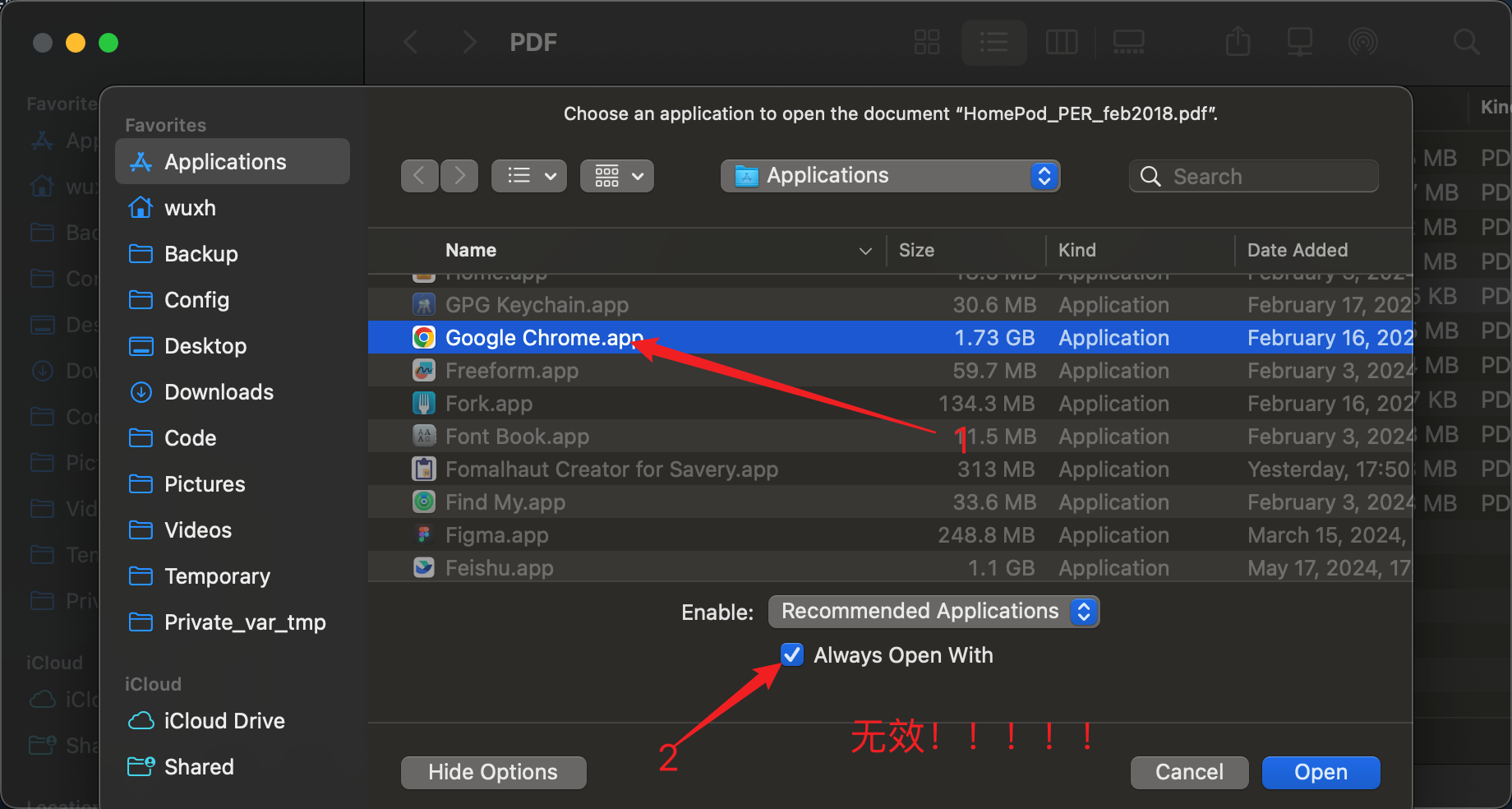Click the Hide Options button
The image size is (1512, 809).
click(x=493, y=772)
